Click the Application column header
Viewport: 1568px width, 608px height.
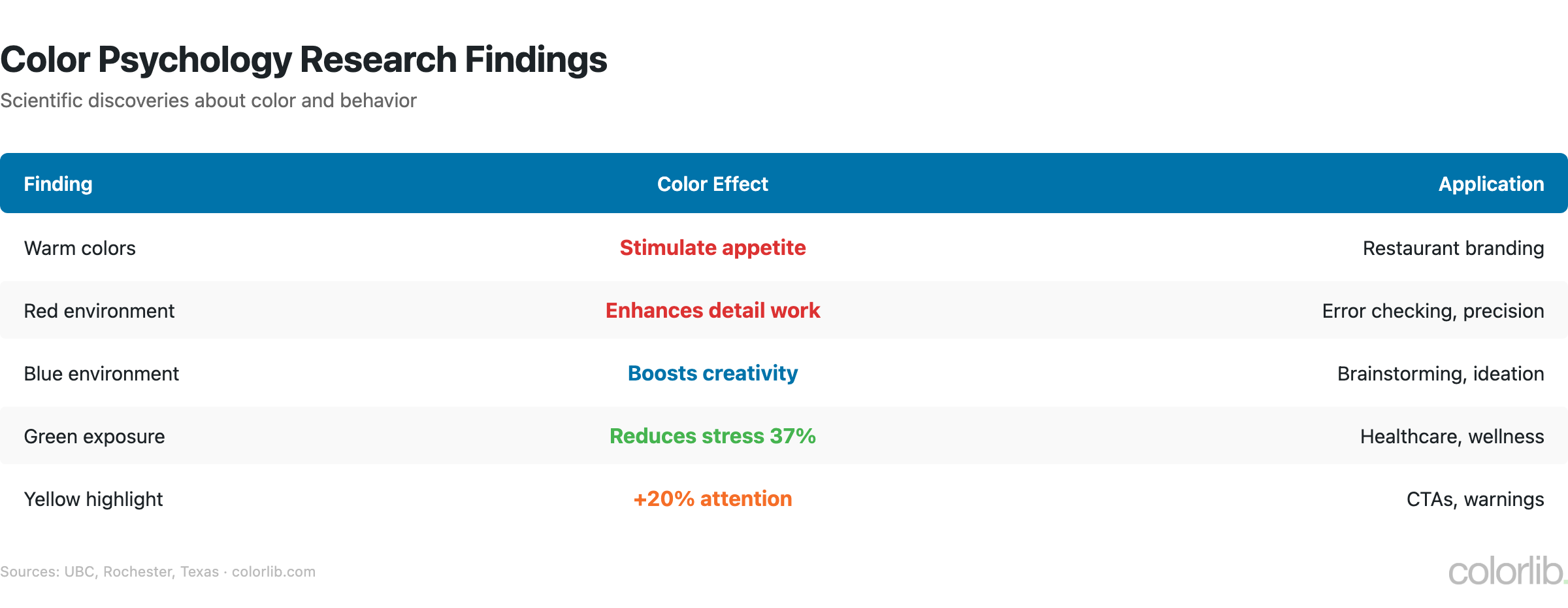(x=1491, y=184)
